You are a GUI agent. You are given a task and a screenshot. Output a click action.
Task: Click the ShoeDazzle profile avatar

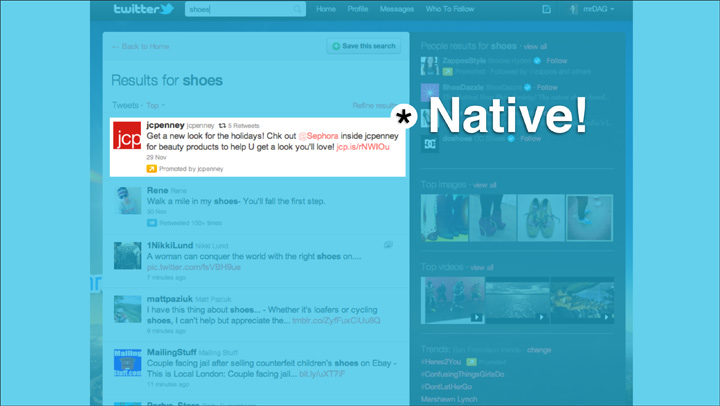[430, 92]
